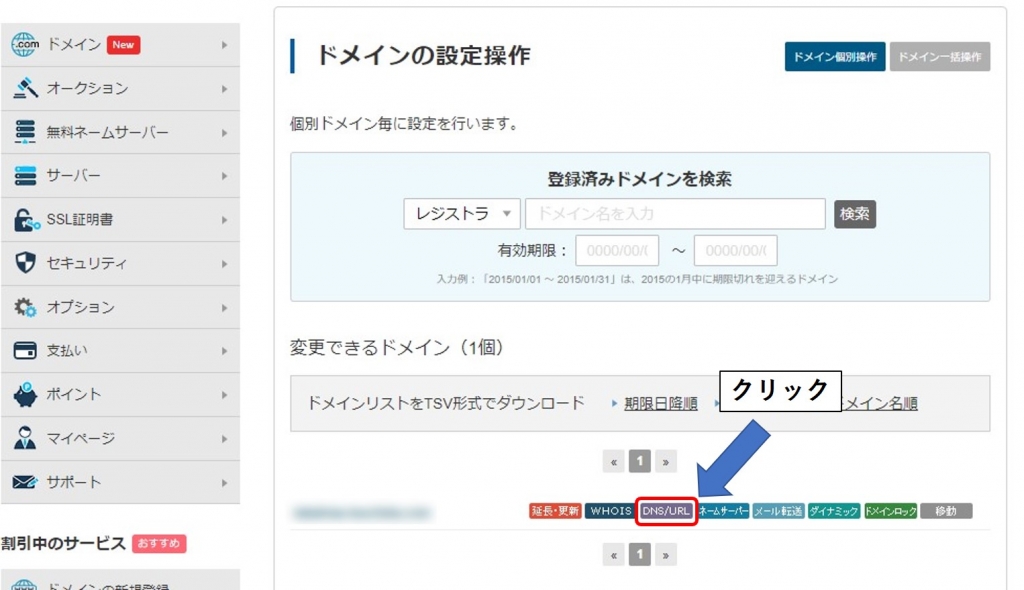Viewport: 1024px width, 590px height.
Task: Open 無料ネームサーバー sidebar menu item
Action: (120, 132)
